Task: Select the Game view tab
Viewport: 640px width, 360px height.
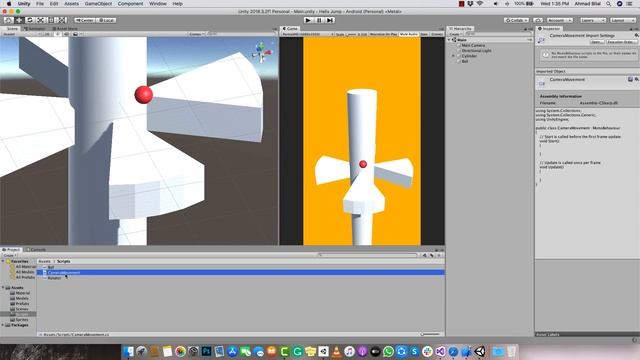Action: (290, 29)
